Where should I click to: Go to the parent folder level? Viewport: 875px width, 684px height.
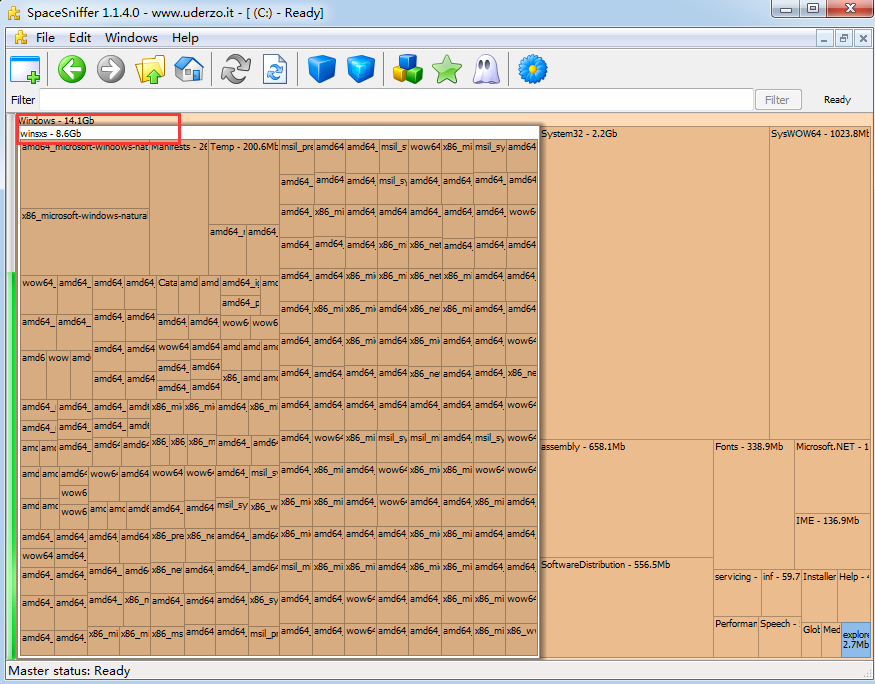150,70
